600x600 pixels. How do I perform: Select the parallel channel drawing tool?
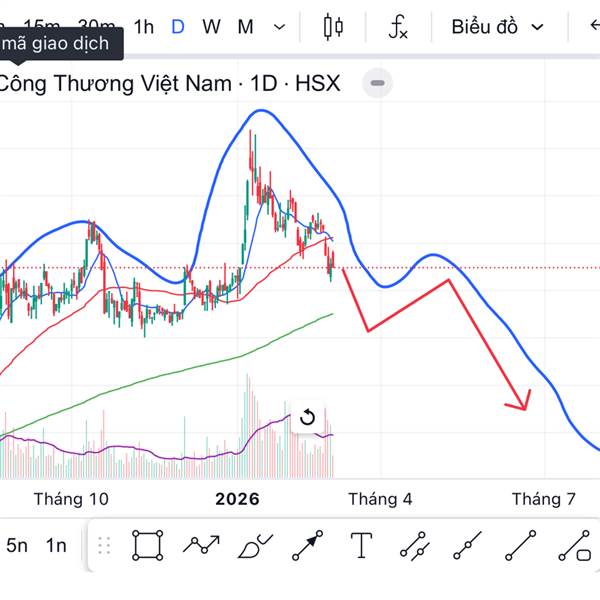click(414, 545)
